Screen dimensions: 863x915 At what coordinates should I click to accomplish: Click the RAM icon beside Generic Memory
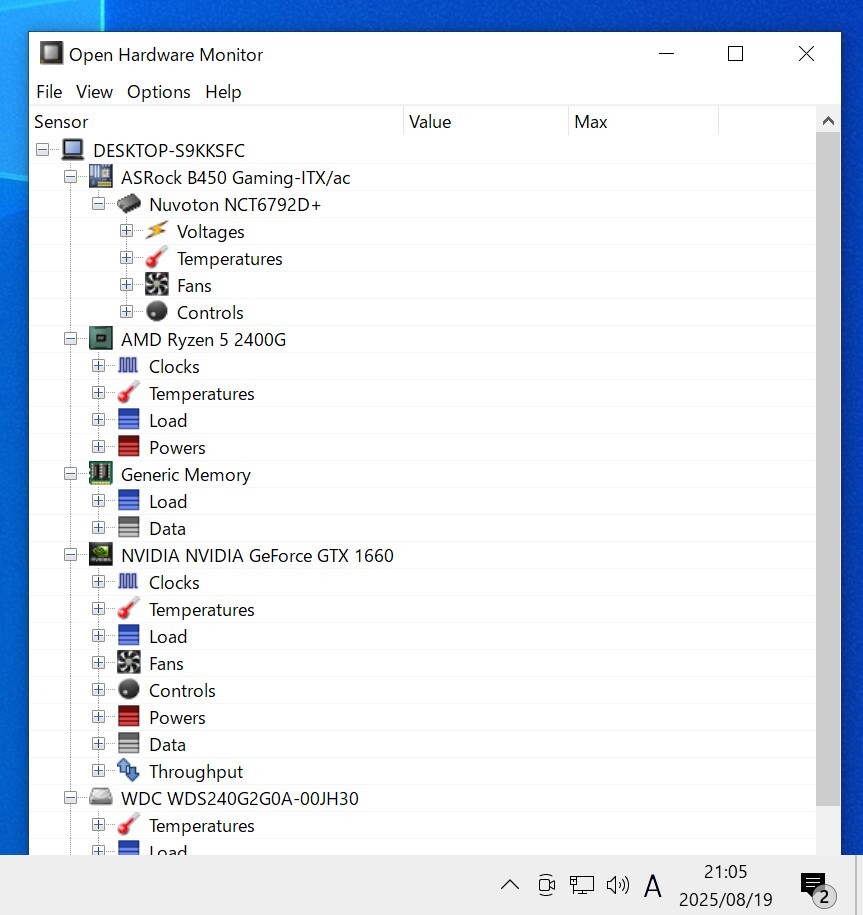coord(100,473)
